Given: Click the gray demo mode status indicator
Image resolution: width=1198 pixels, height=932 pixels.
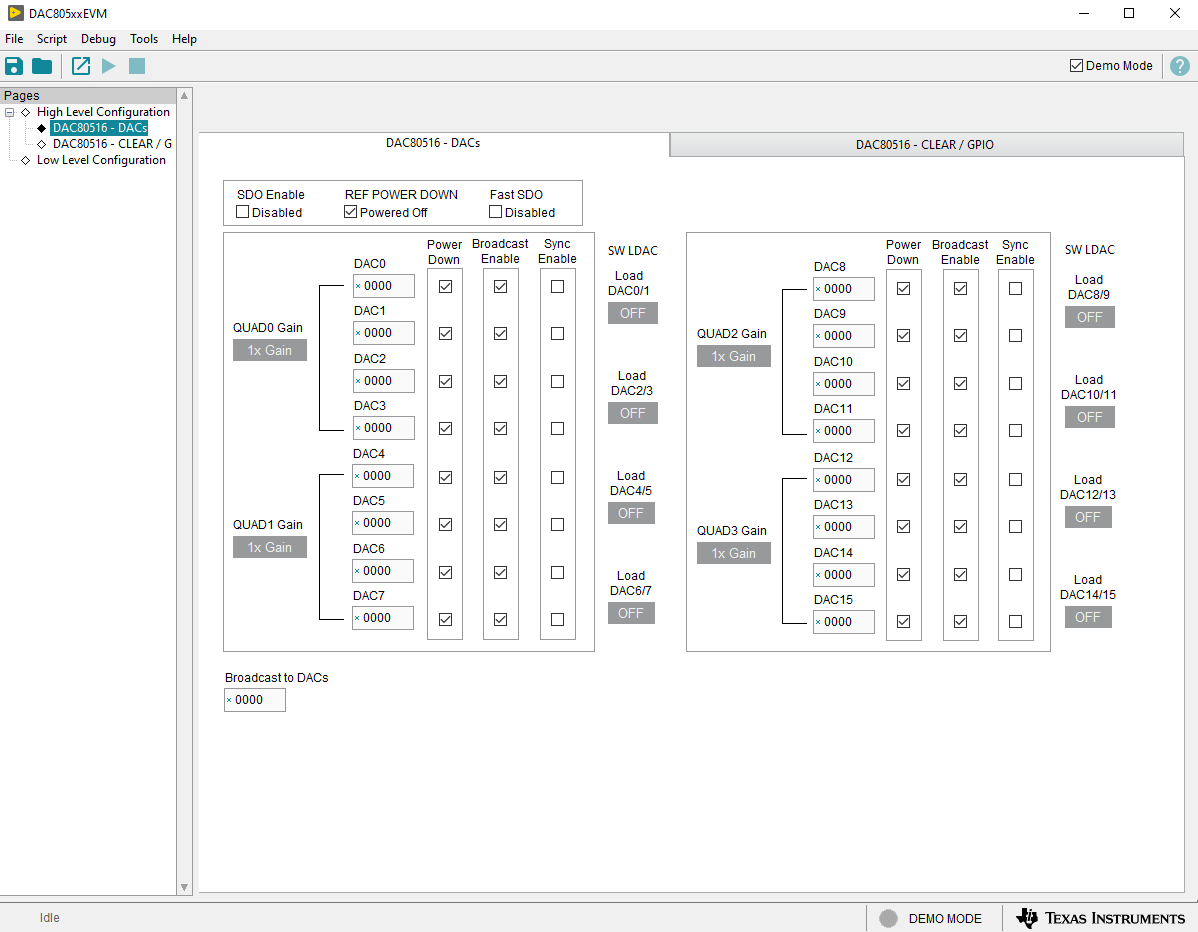Looking at the screenshot, I should (888, 918).
